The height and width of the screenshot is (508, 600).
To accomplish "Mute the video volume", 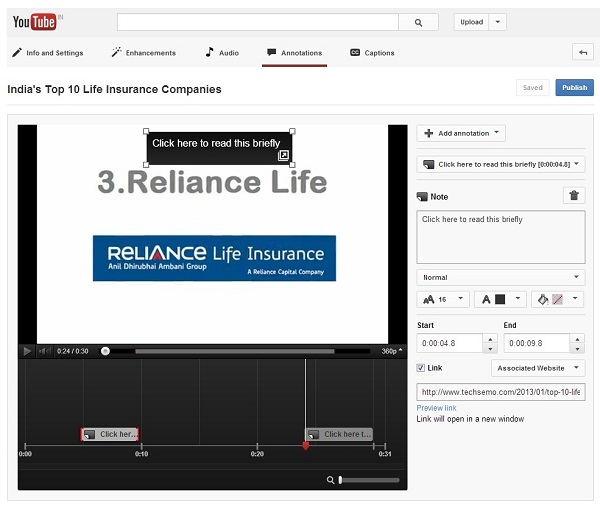I will point(44,351).
